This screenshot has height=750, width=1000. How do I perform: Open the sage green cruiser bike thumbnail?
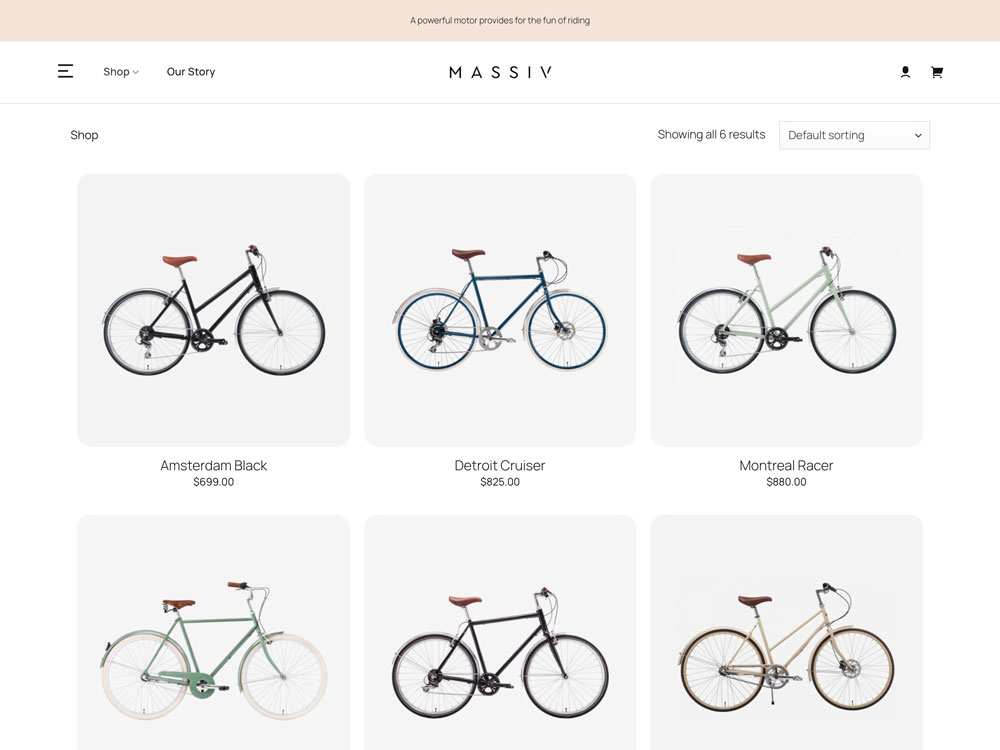point(214,640)
